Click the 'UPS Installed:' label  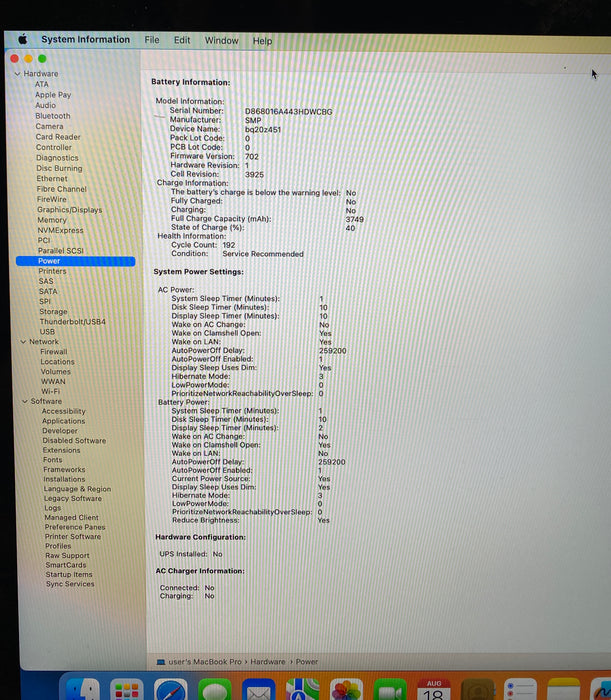coord(183,554)
